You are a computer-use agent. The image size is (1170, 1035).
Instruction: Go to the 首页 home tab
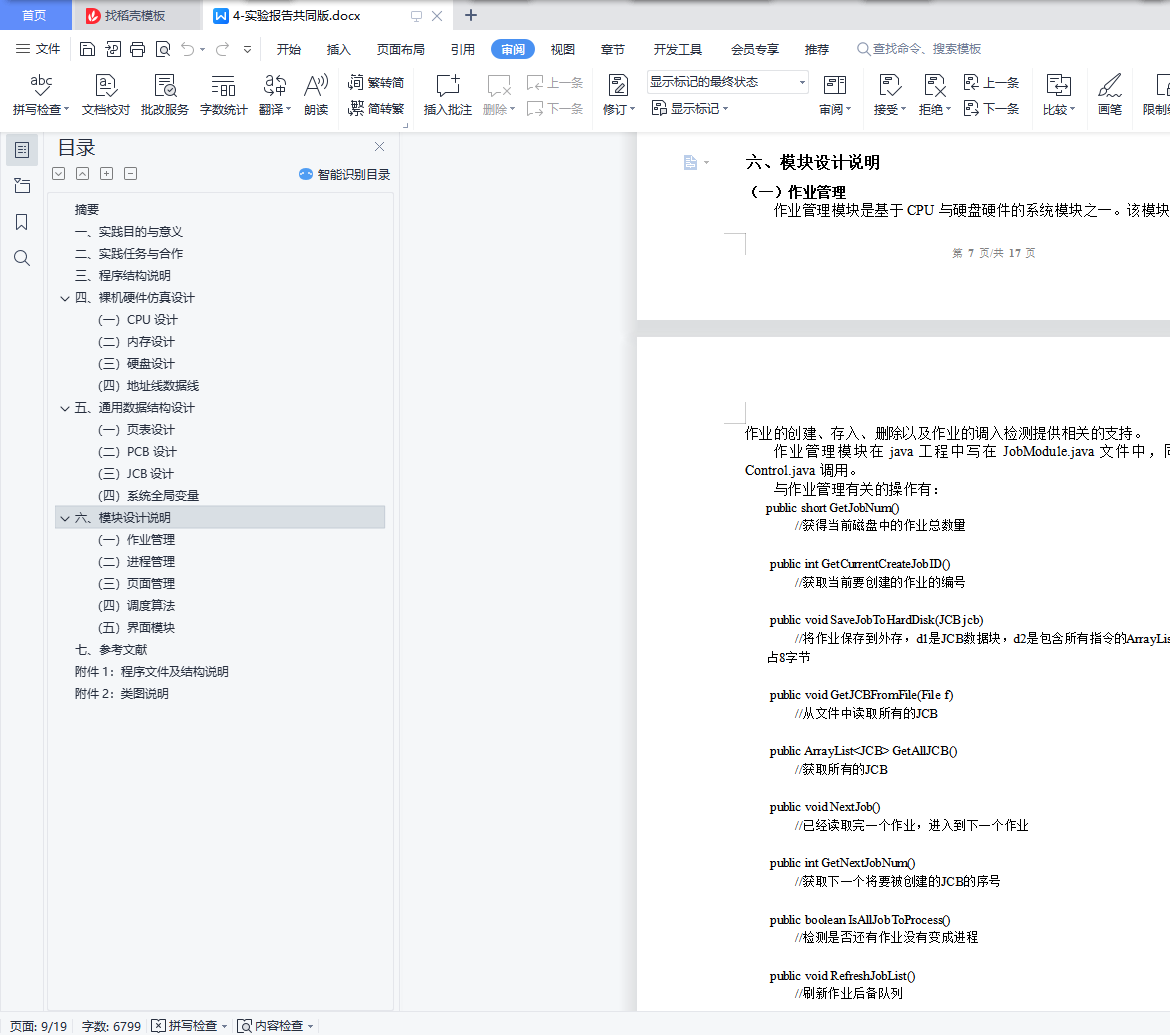pos(34,15)
